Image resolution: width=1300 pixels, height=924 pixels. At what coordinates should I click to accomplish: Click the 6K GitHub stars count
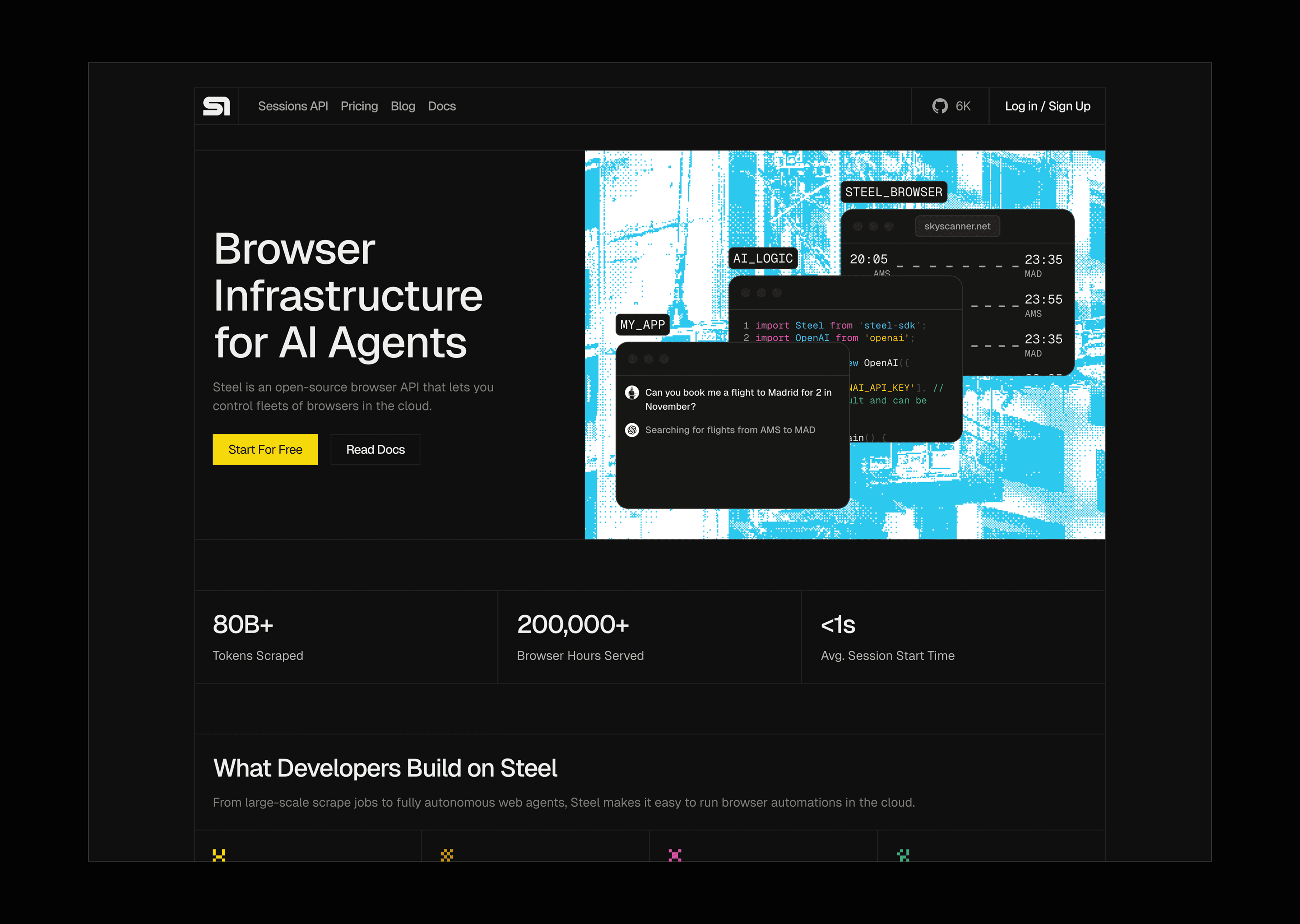coord(963,107)
